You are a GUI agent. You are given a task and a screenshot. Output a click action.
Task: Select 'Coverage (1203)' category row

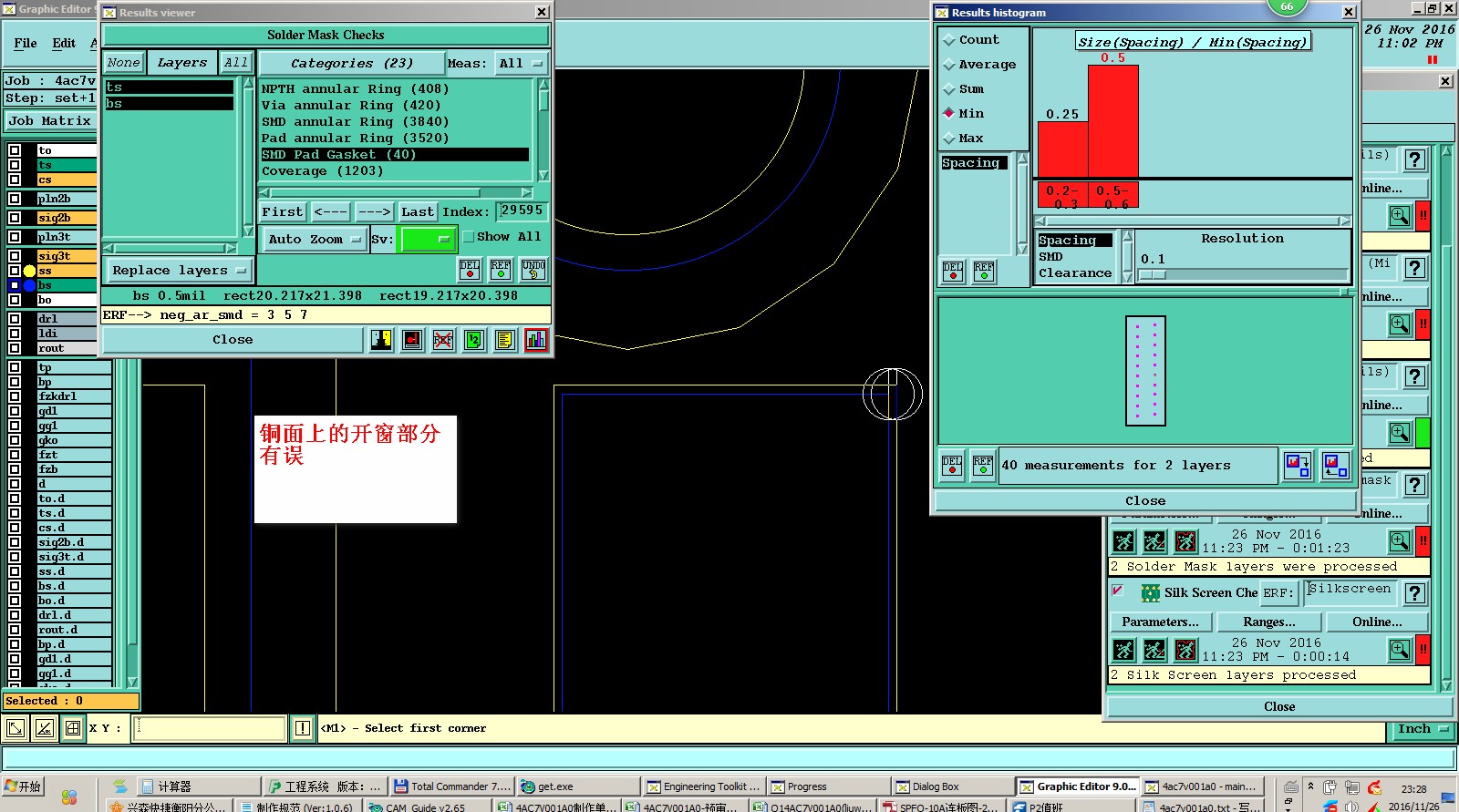click(395, 171)
